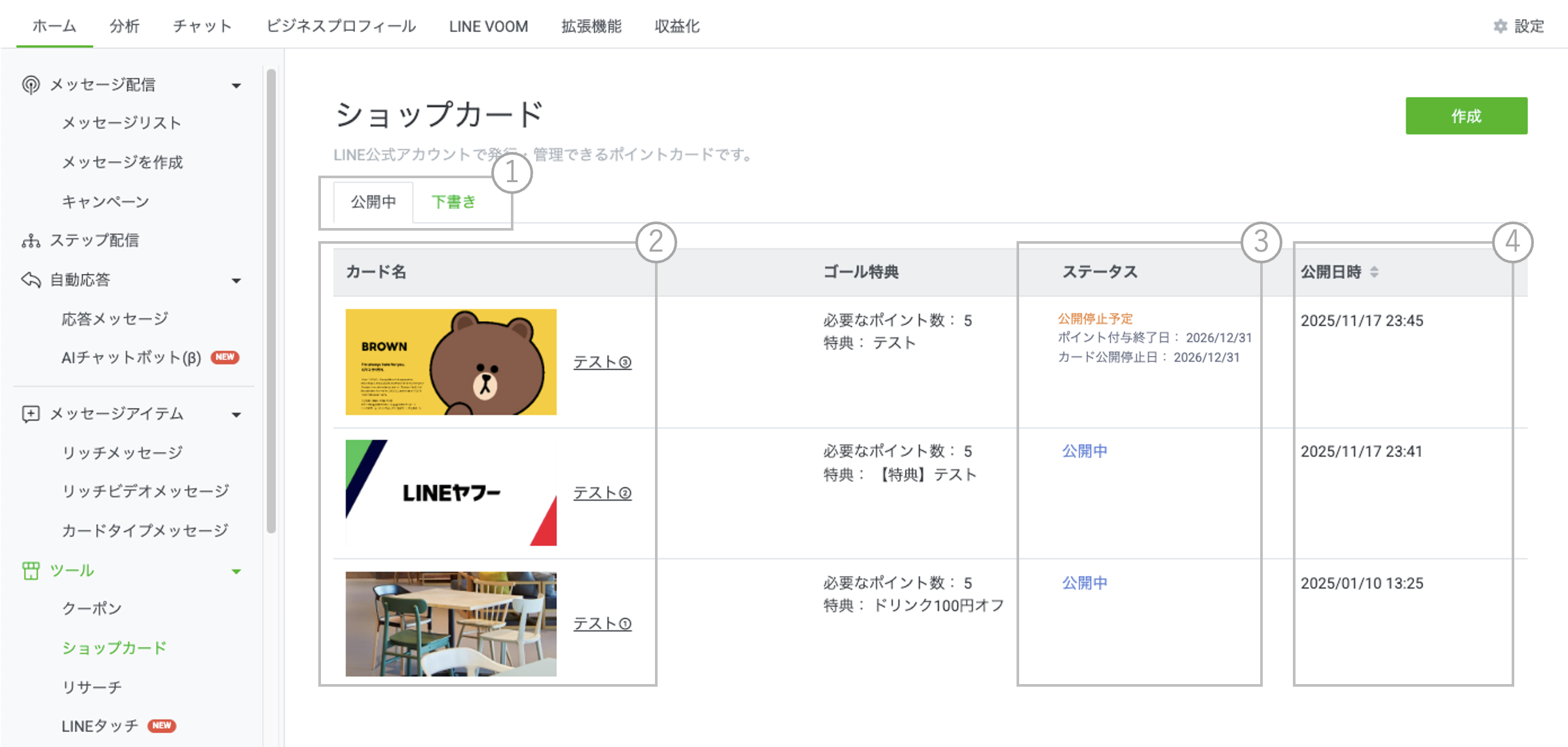1568x747 pixels.
Task: Click the NEW badge beside LINEタッチ
Action: click(x=161, y=725)
